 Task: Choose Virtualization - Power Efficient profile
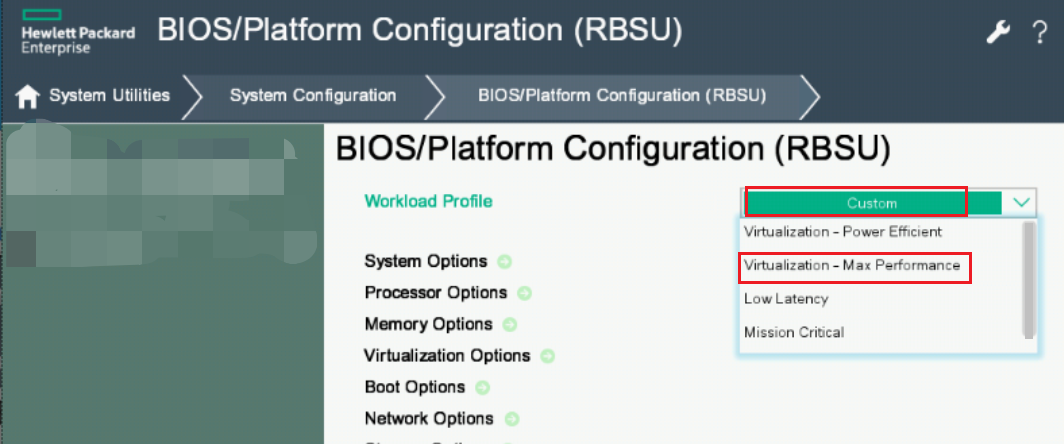843,232
